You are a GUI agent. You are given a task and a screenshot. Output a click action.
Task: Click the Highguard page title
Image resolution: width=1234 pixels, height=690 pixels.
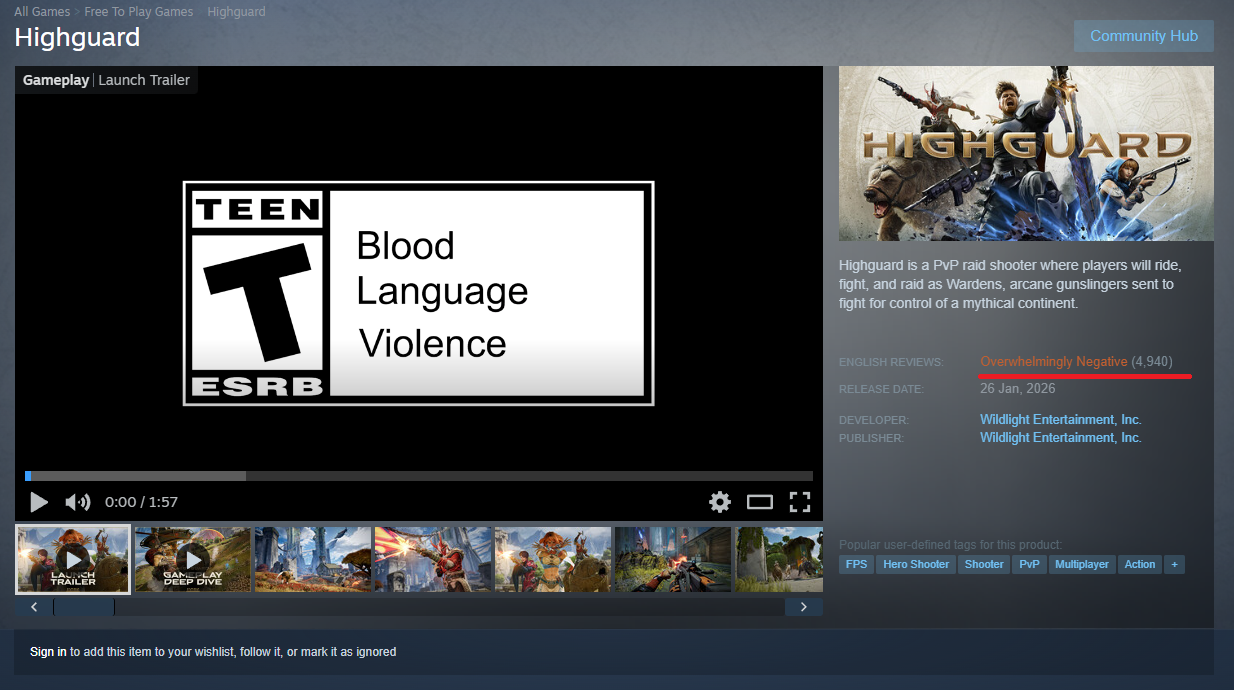point(77,38)
